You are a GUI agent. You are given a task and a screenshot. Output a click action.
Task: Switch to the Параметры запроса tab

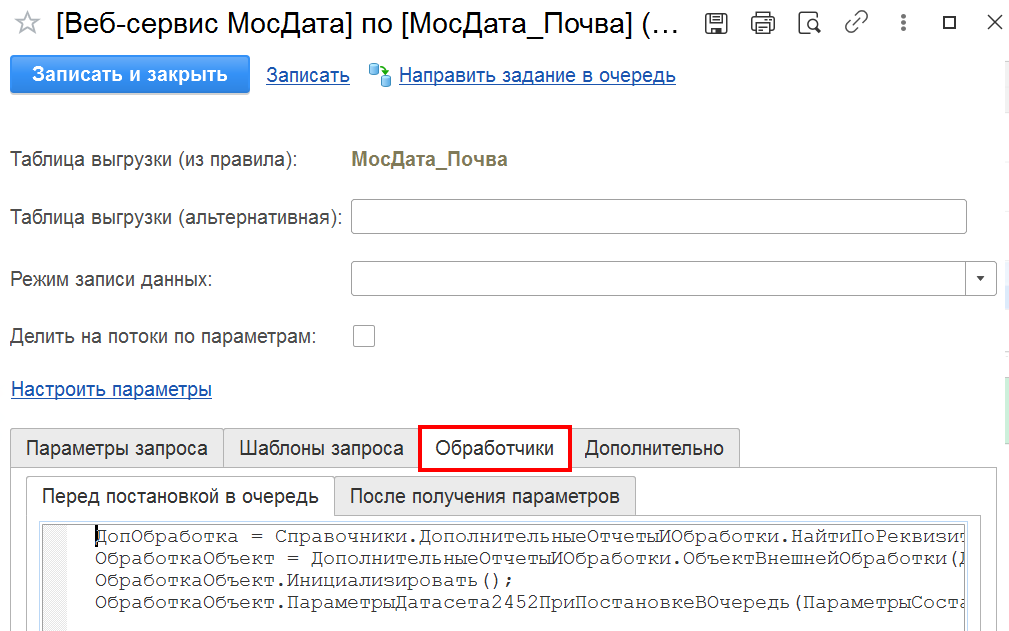tap(116, 448)
